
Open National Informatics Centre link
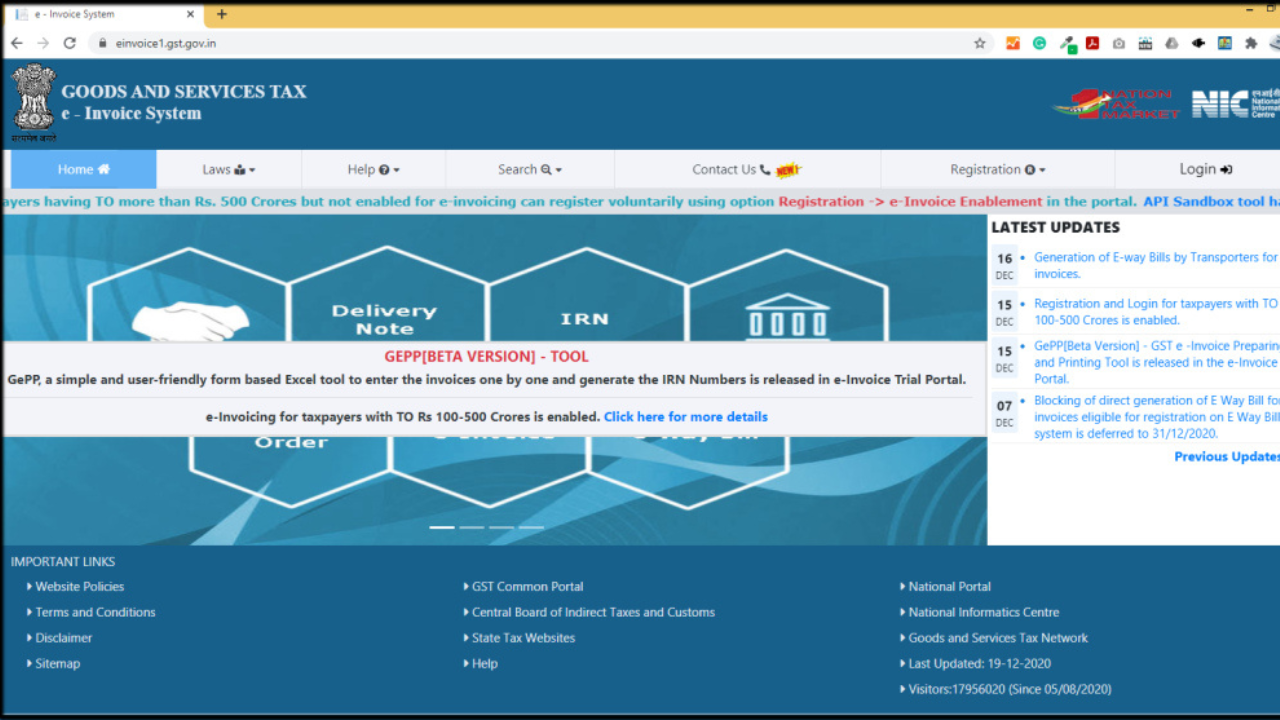(x=984, y=612)
